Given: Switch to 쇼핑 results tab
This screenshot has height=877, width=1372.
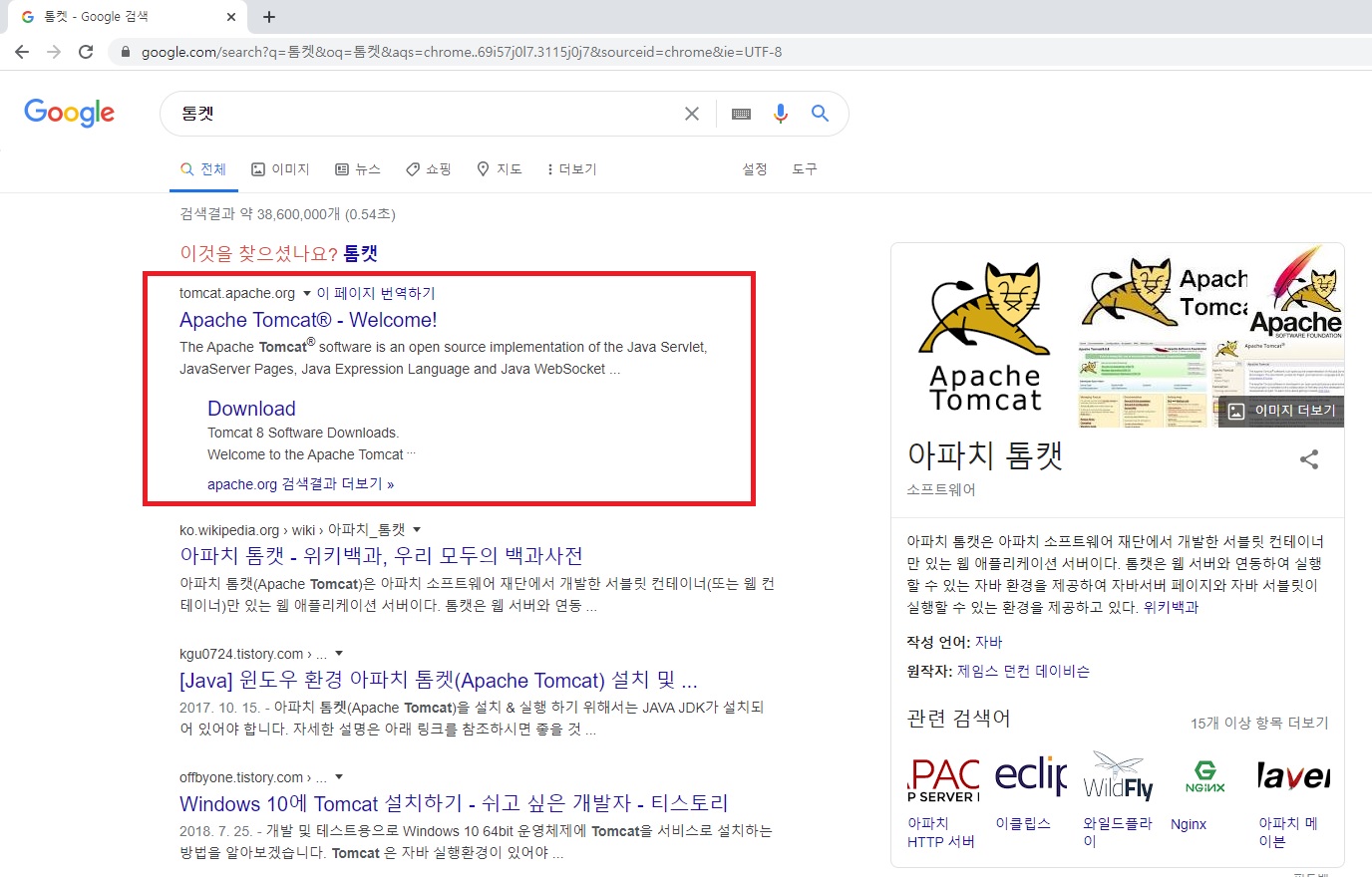Looking at the screenshot, I should pos(428,169).
